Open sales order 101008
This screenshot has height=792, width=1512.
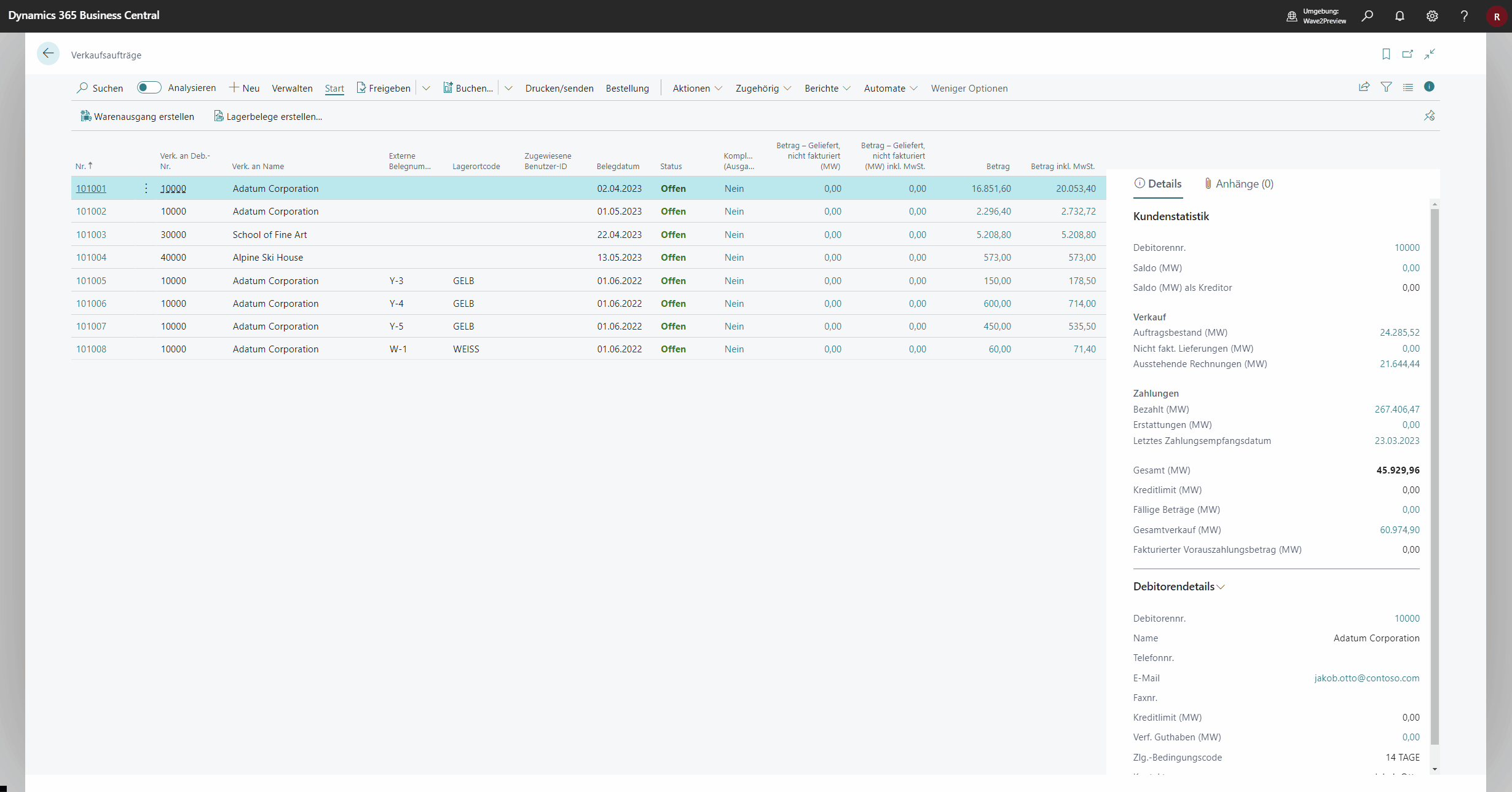(91, 349)
